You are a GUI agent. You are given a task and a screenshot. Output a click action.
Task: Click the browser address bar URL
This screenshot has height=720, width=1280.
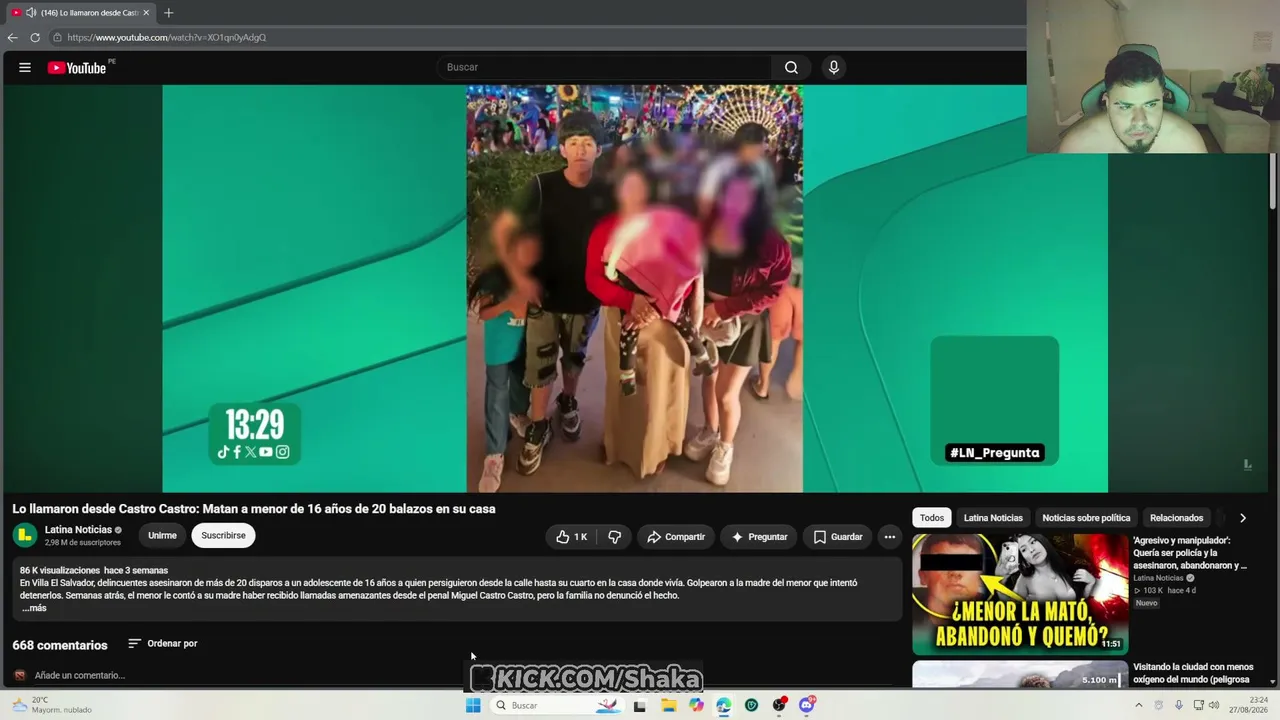[x=167, y=37]
